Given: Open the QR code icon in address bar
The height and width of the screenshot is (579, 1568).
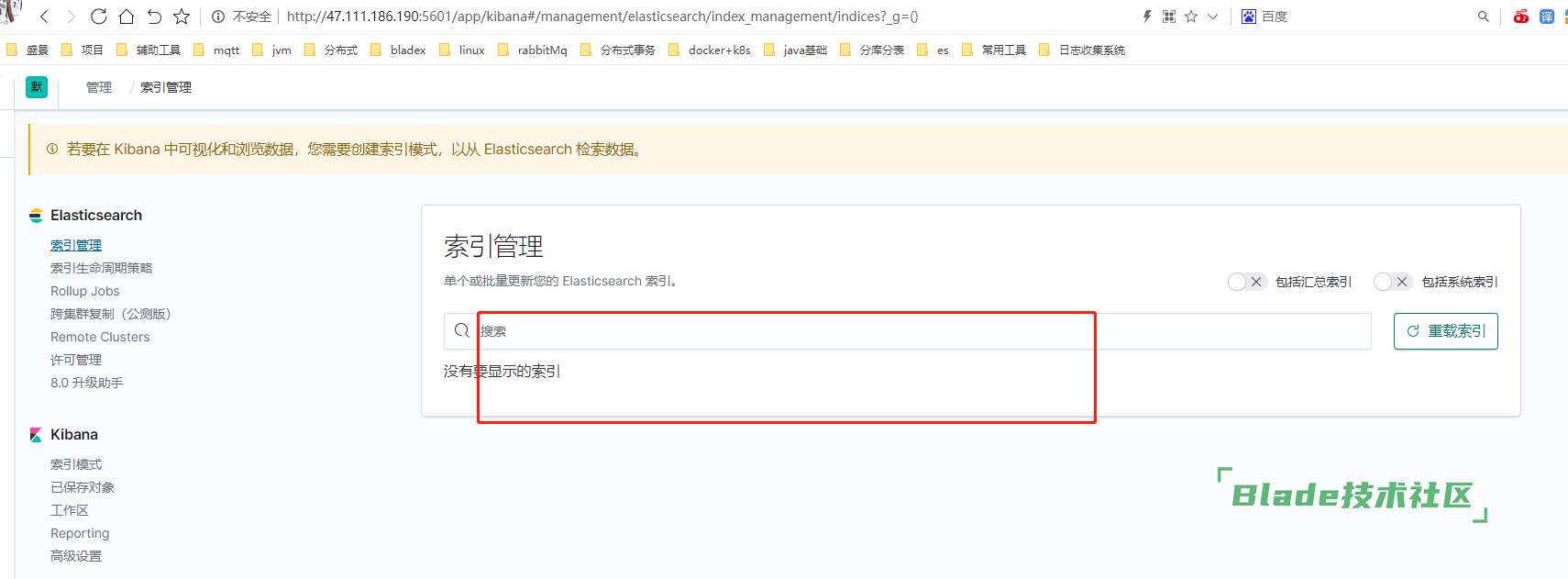Looking at the screenshot, I should [1169, 17].
